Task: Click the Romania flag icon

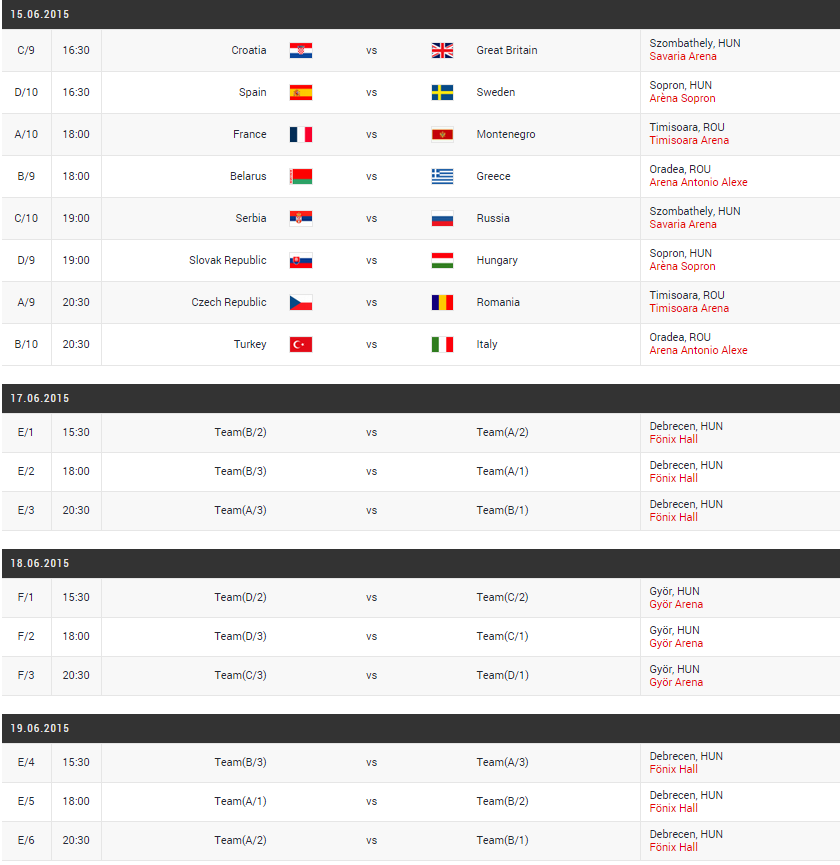Action: tap(442, 302)
